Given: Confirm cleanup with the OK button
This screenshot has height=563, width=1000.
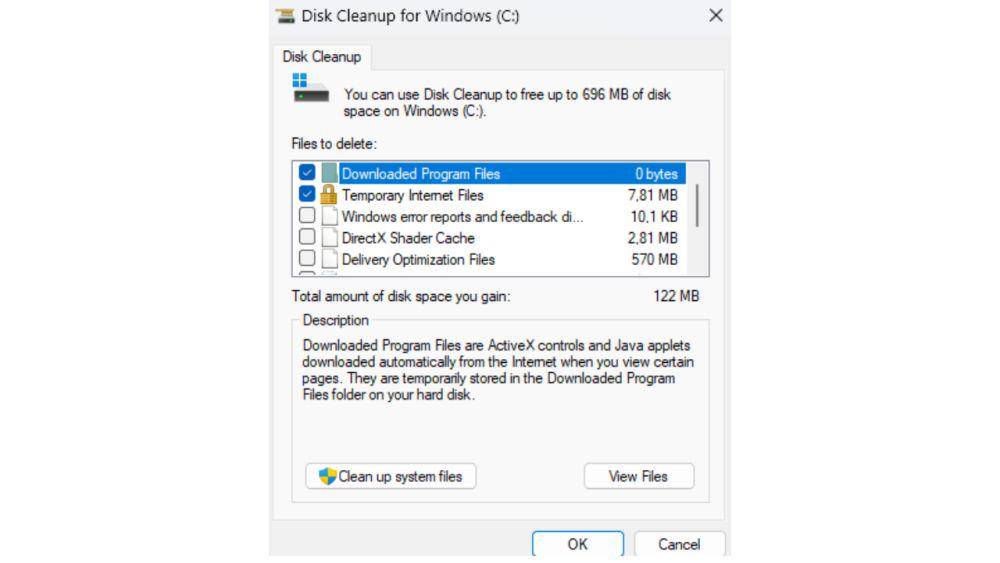Looking at the screenshot, I should click(x=578, y=544).
